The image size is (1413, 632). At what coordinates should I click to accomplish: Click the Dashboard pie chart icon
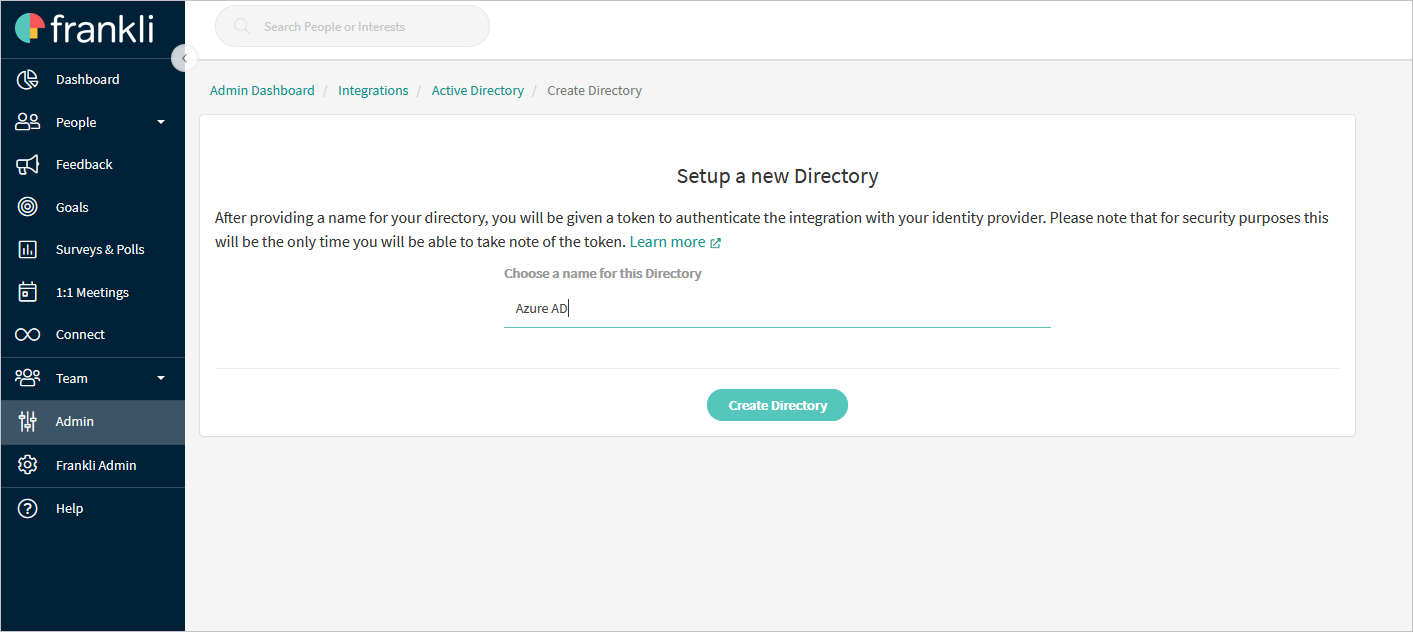point(28,79)
